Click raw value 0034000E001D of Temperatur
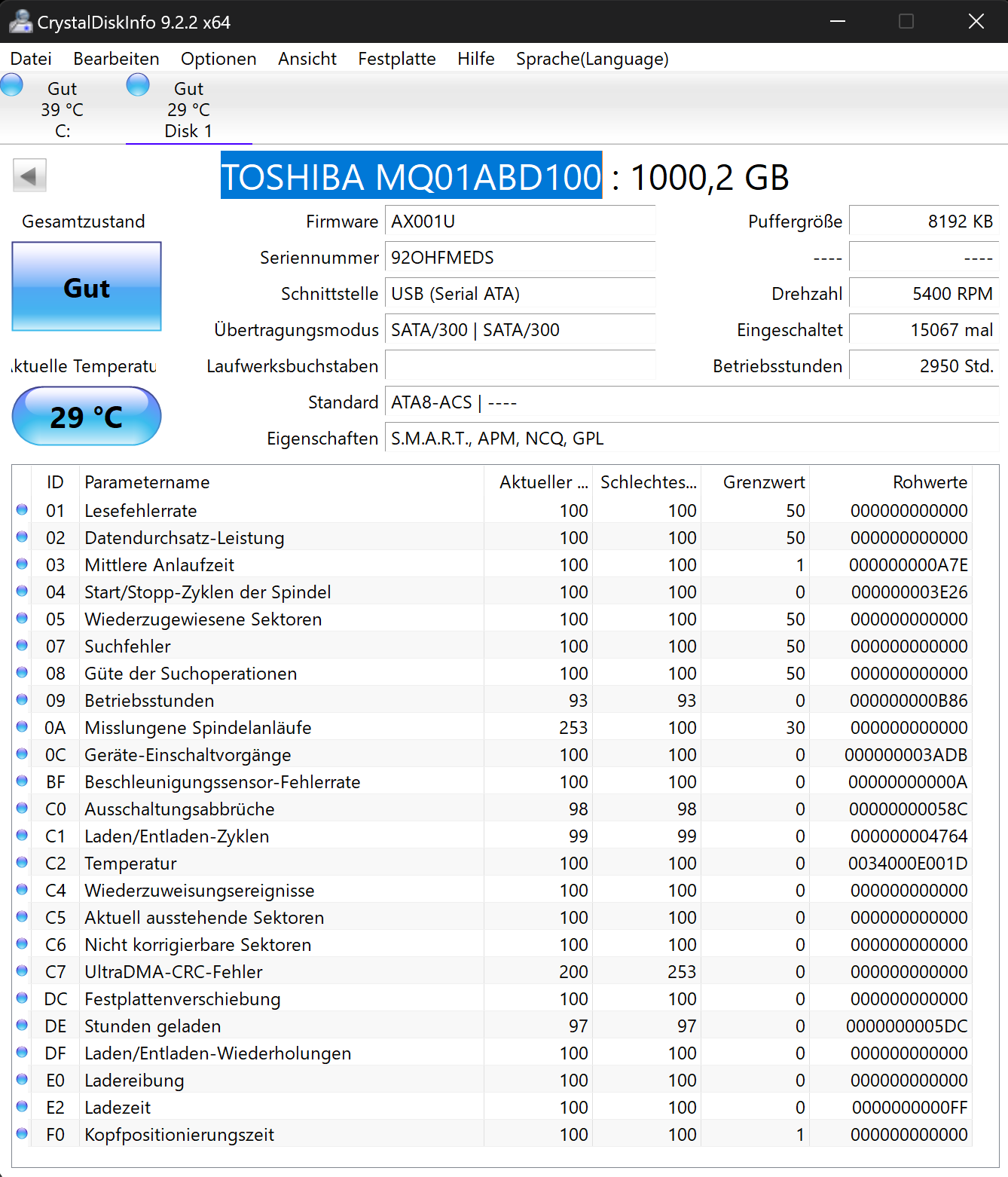Viewport: 1008px width, 1177px height. tap(908, 864)
